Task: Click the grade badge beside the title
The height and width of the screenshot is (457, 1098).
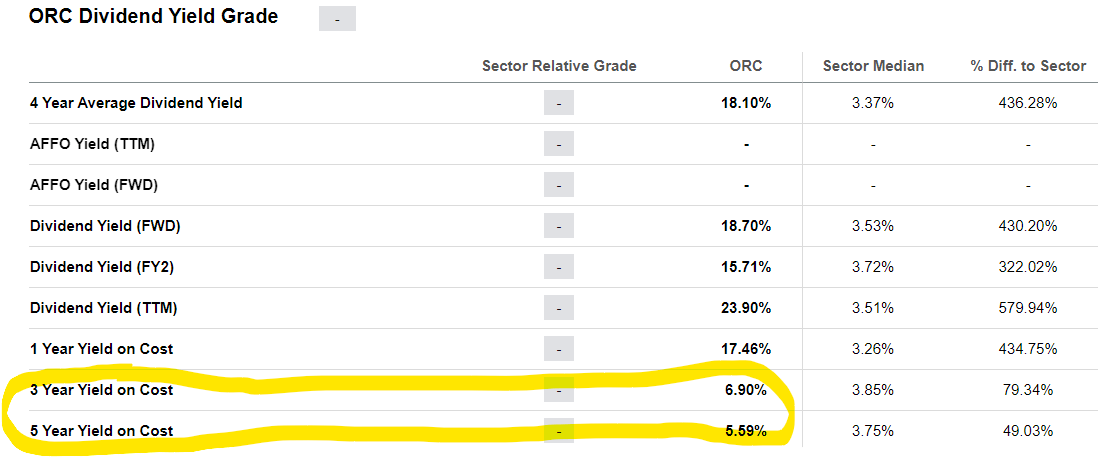Action: (x=336, y=19)
